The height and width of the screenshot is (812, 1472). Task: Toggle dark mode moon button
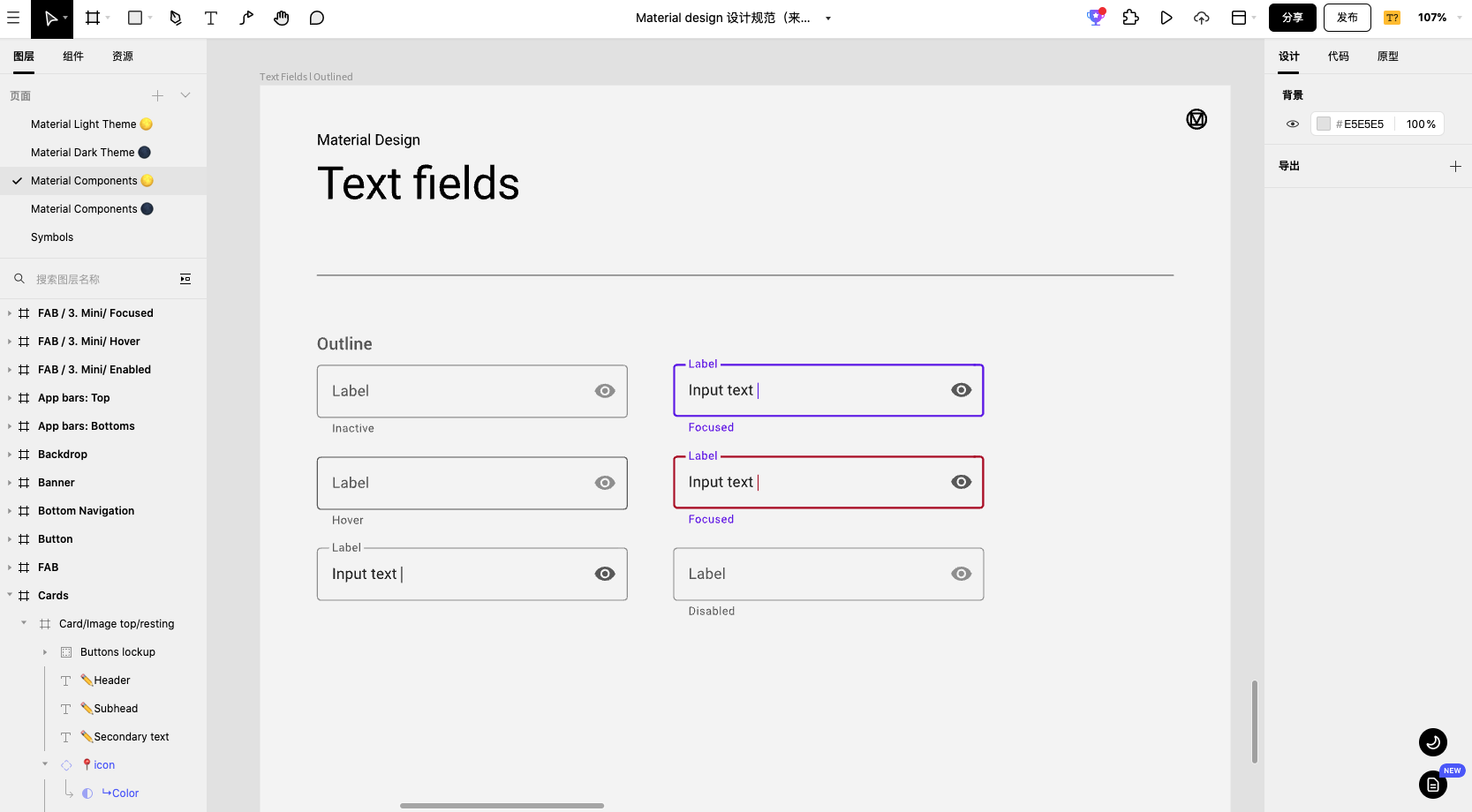(1433, 742)
